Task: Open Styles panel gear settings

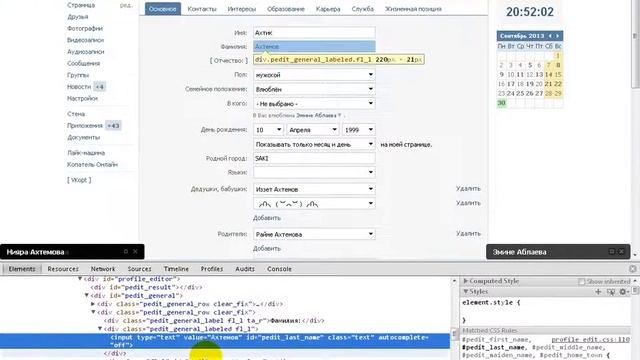Action: 623,291
